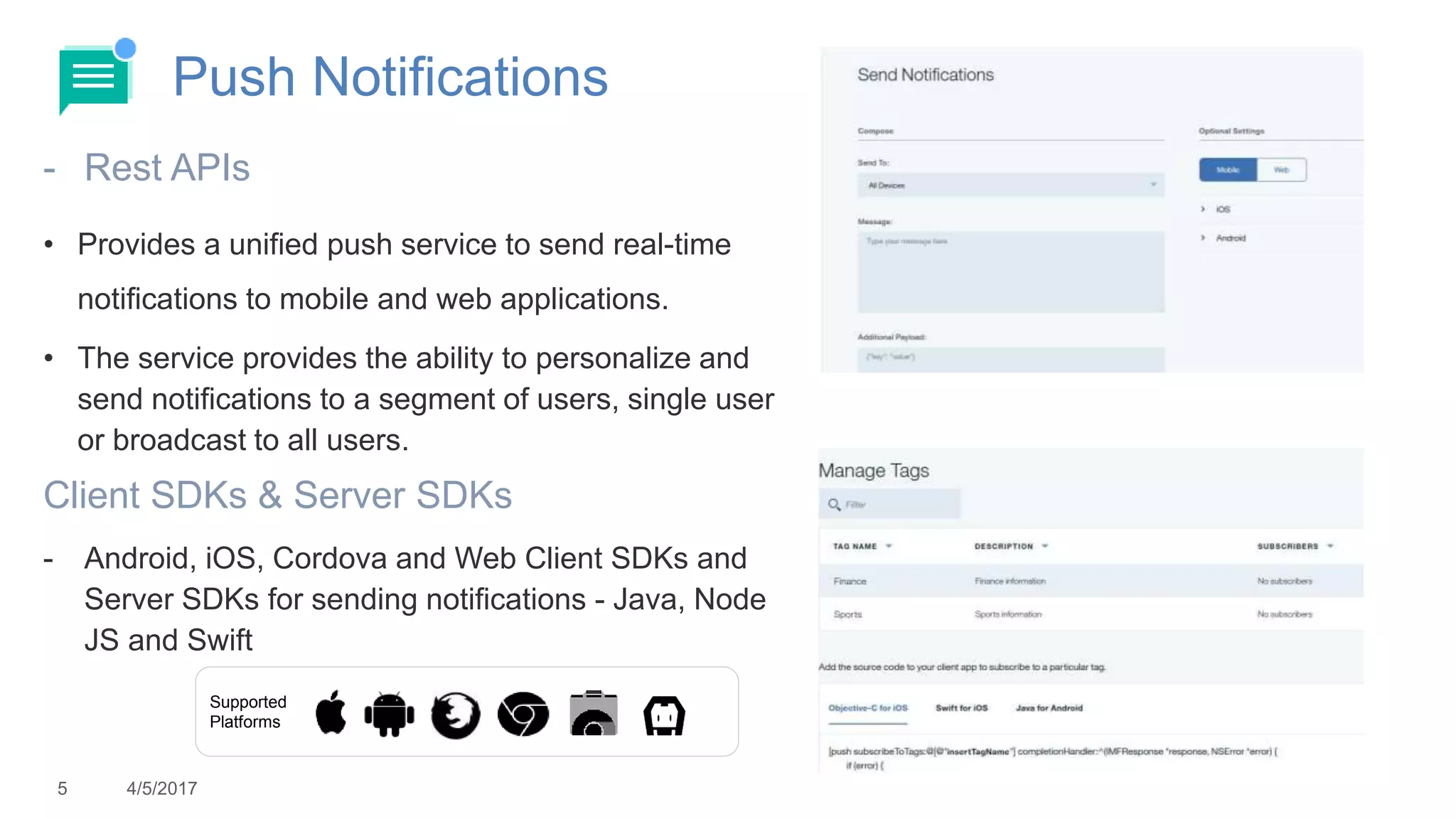Click the 'Sports information' description cell
Viewport: 1456px width, 819px height.
click(x=1007, y=614)
